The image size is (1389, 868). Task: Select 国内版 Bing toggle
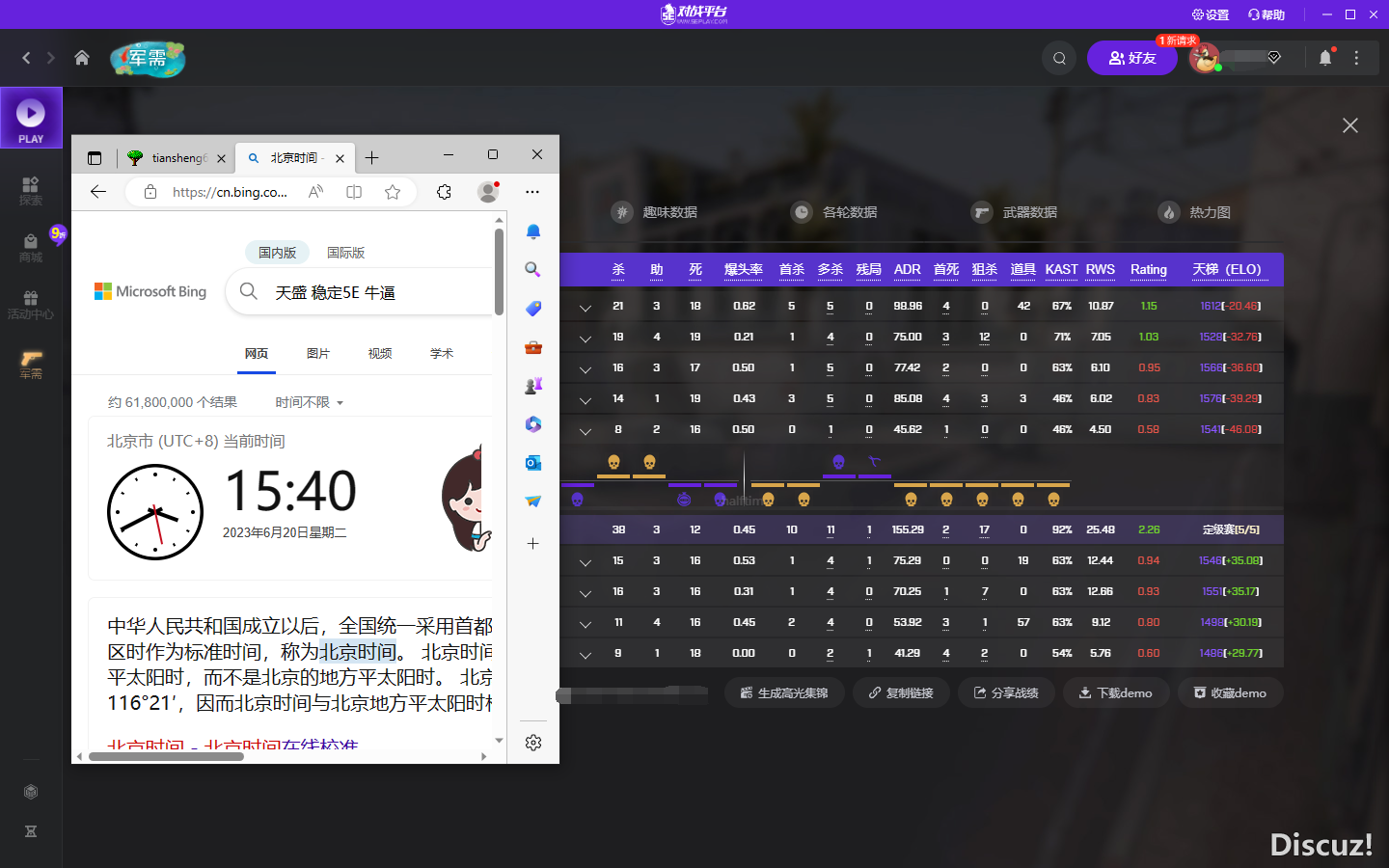(x=278, y=253)
